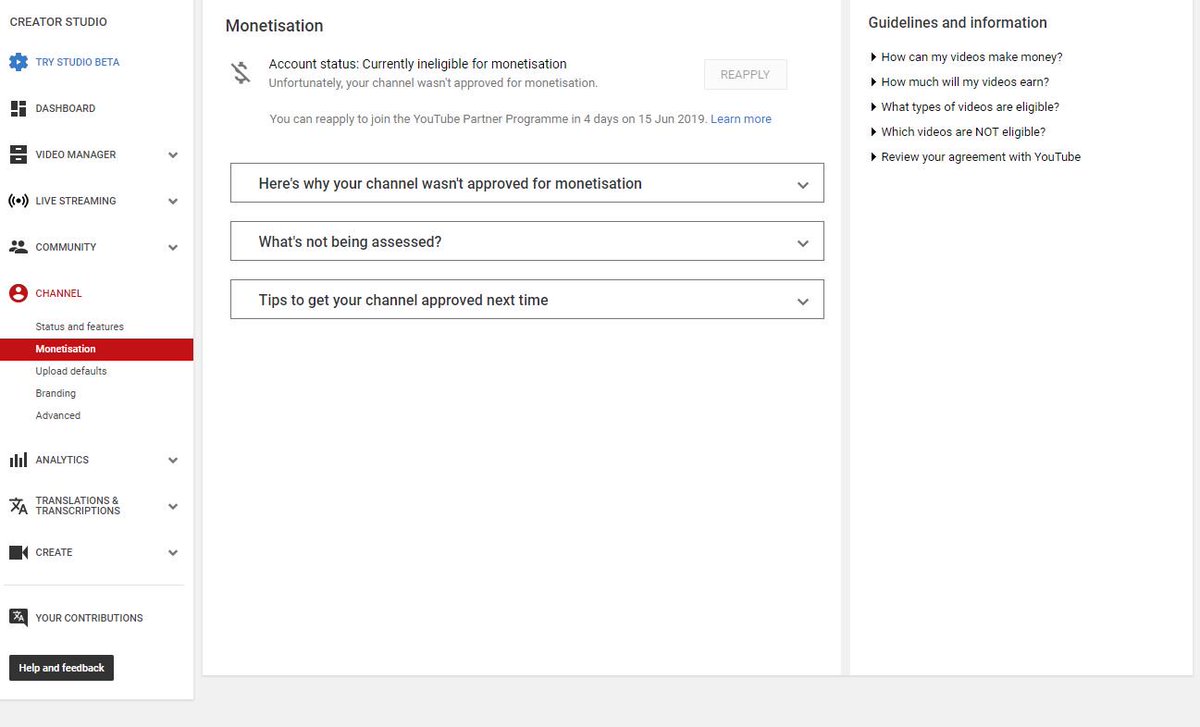Expand the Live Streaming chevron

(173, 201)
